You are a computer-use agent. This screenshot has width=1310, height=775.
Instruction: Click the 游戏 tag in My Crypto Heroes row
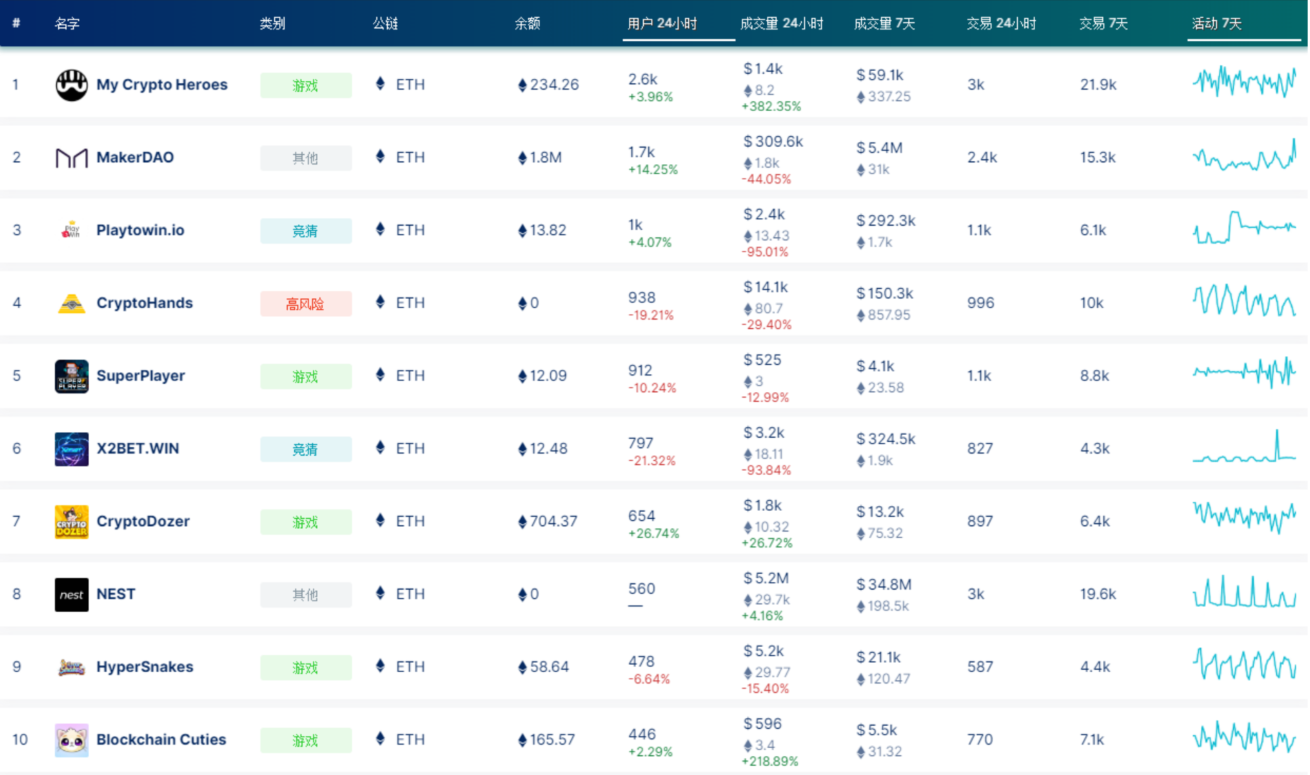coord(306,85)
